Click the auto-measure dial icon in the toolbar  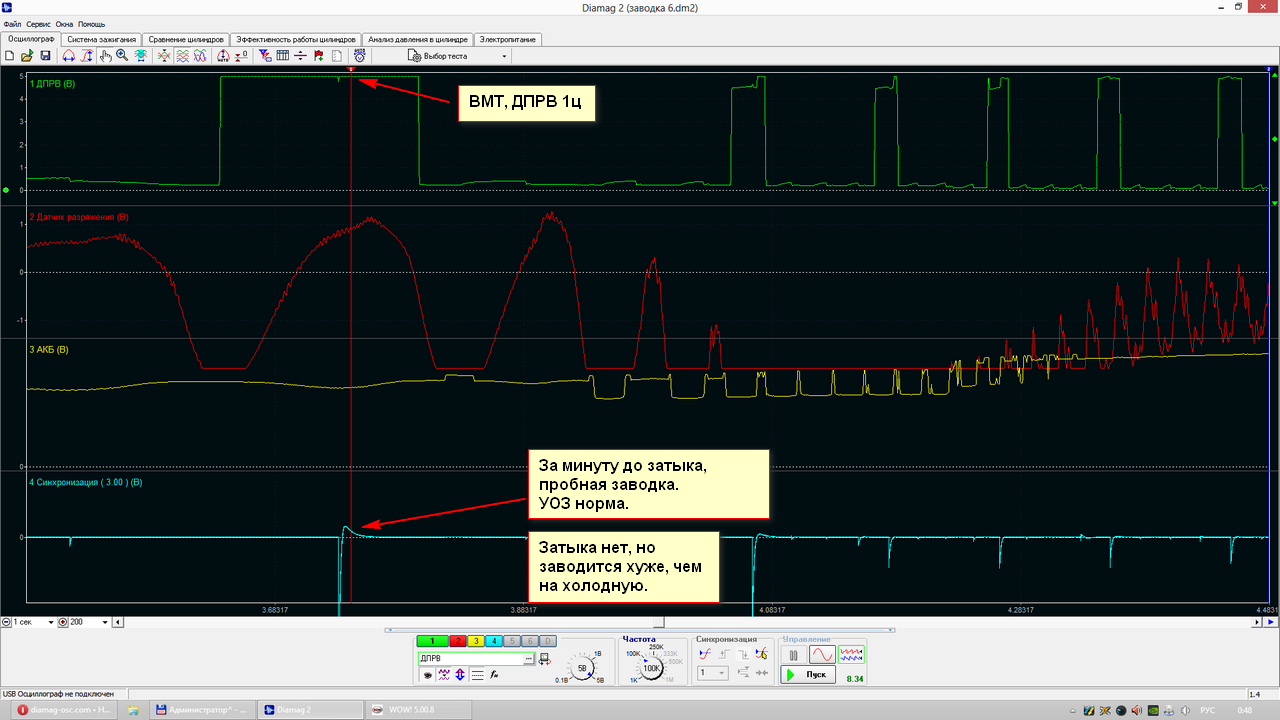point(223,56)
